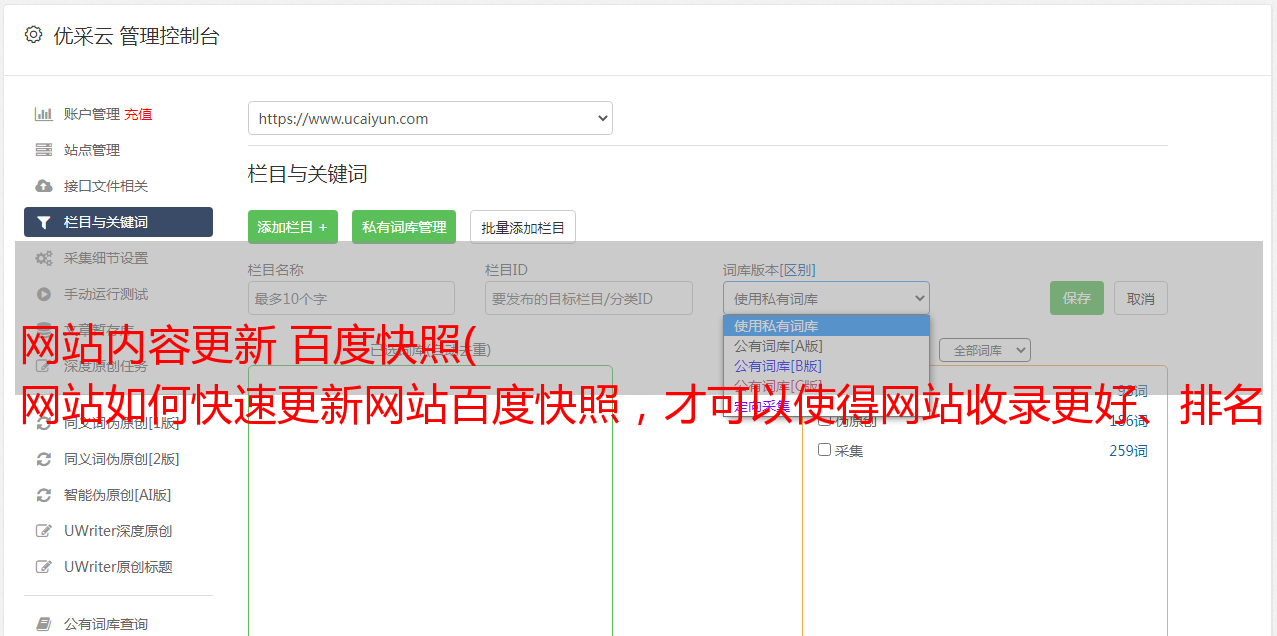This screenshot has width=1277, height=636.
Task: Click the 栏目名称 input field
Action: point(351,298)
